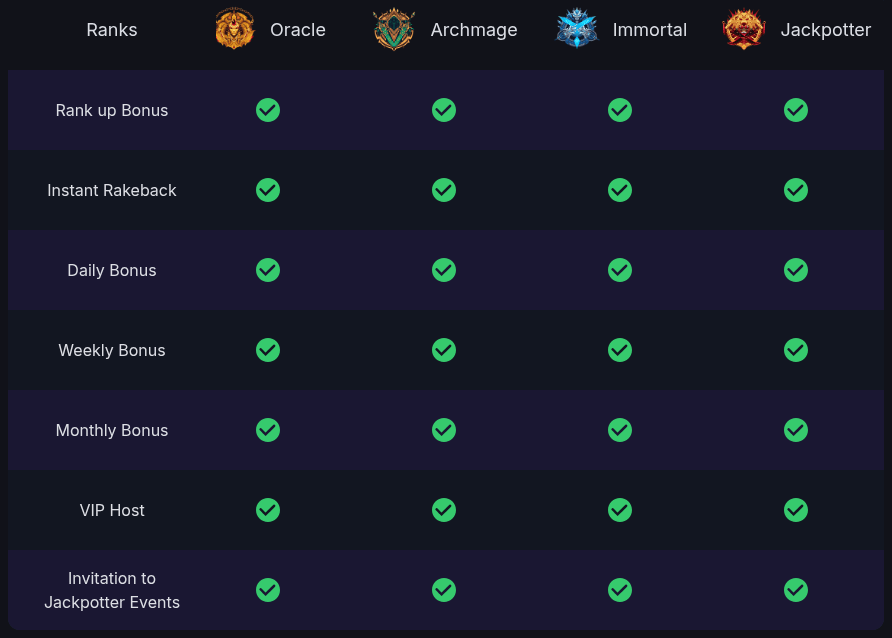Image resolution: width=892 pixels, height=638 pixels.
Task: Click Jackpotter's Weekly Bonus checkmark
Action: (x=796, y=350)
